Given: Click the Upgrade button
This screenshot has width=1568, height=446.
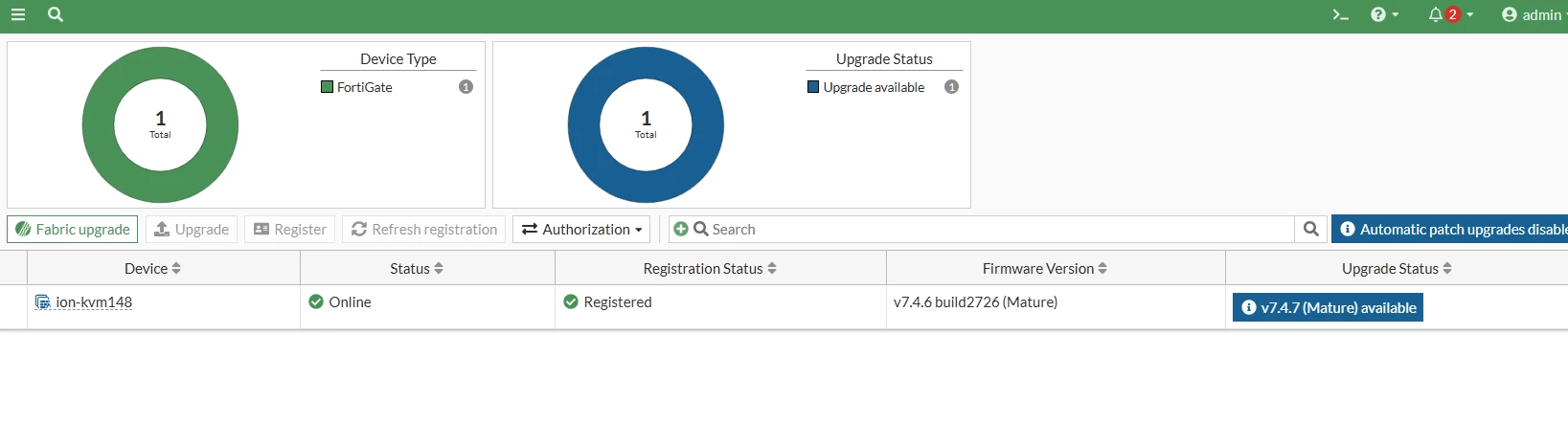Looking at the screenshot, I should pyautogui.click(x=192, y=229).
